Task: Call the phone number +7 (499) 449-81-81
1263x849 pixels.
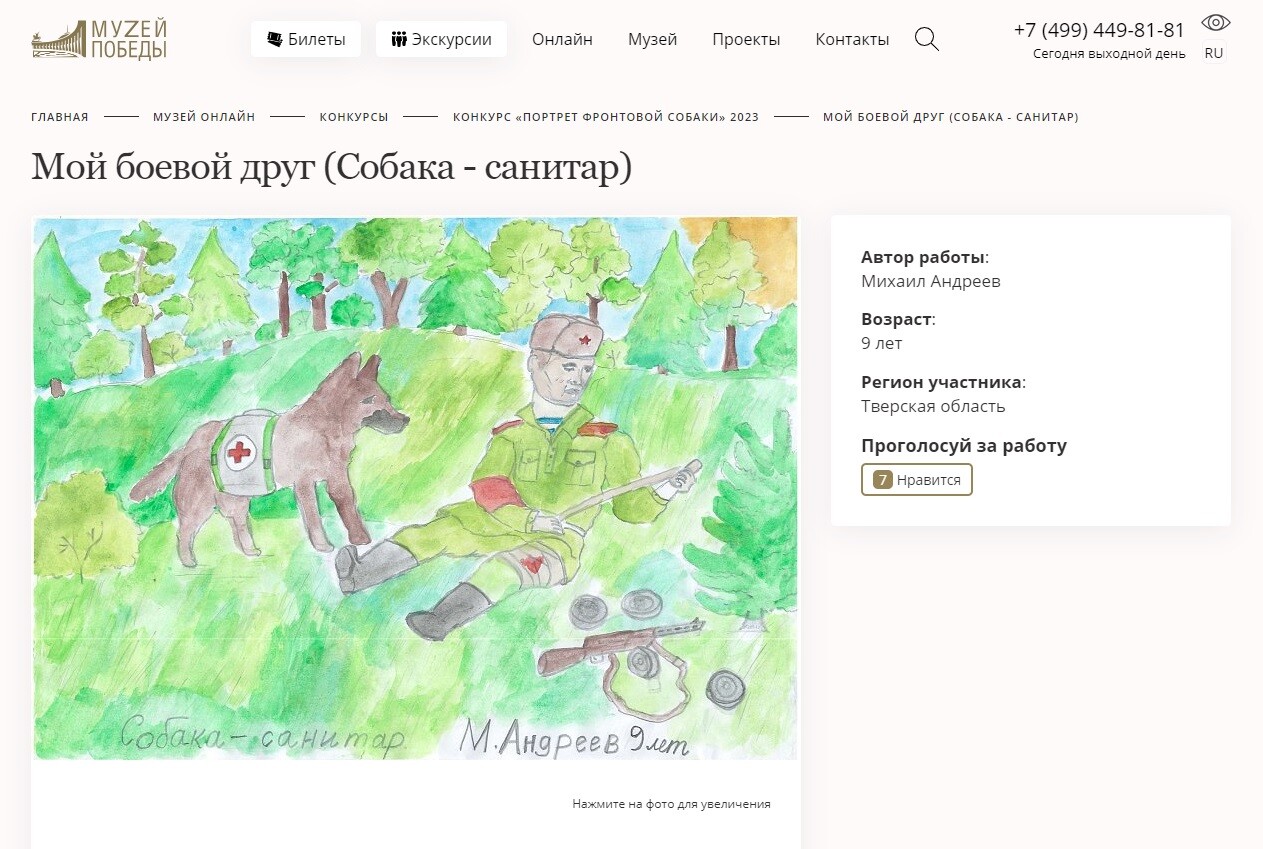Action: [1099, 30]
